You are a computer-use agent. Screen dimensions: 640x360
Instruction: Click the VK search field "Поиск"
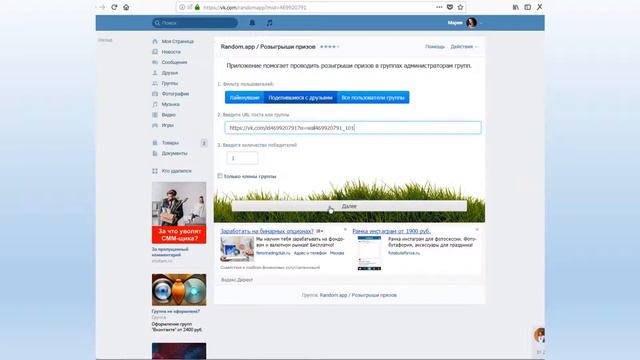(x=195, y=23)
